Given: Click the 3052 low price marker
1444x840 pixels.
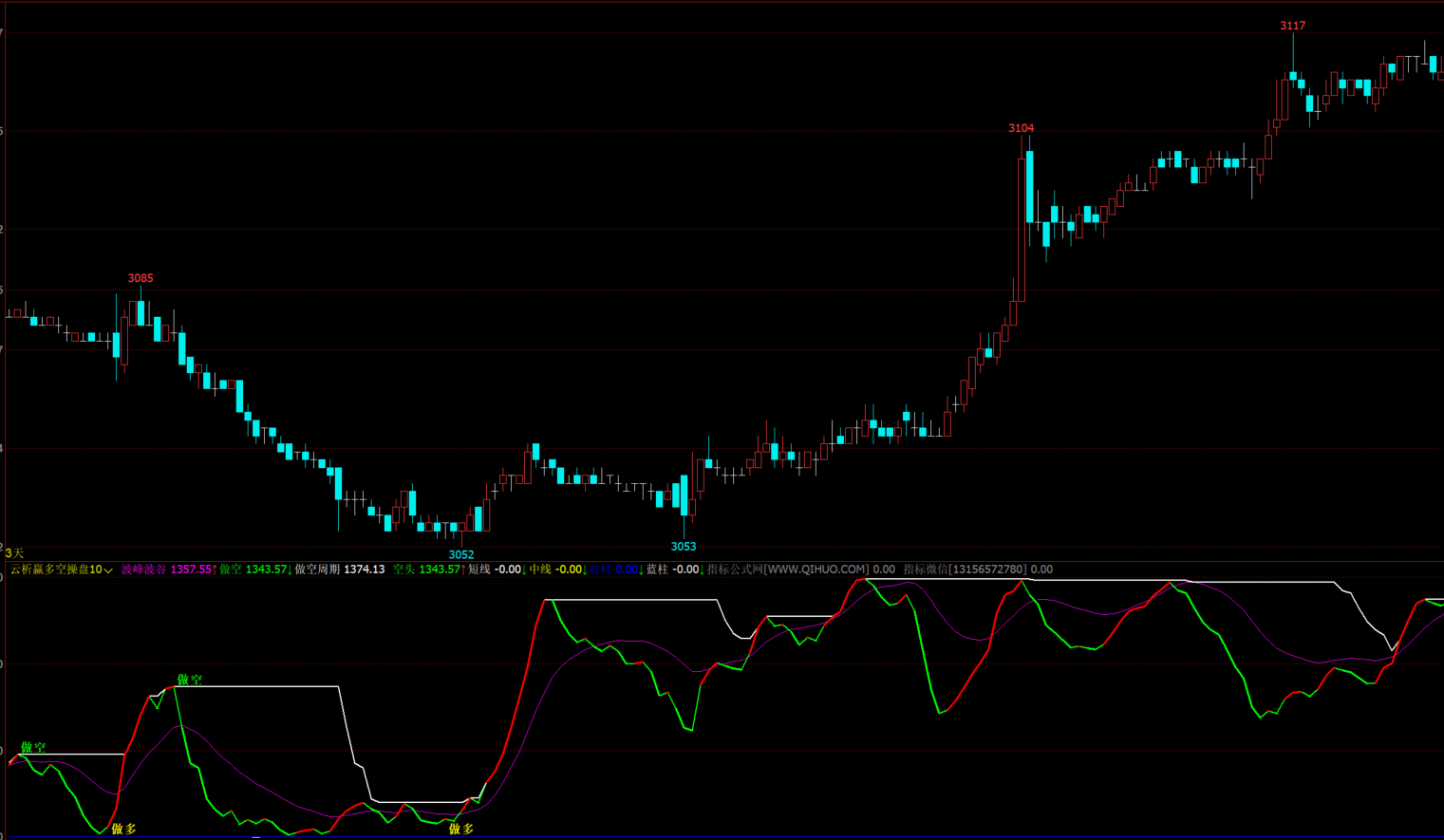Looking at the screenshot, I should (x=461, y=554).
